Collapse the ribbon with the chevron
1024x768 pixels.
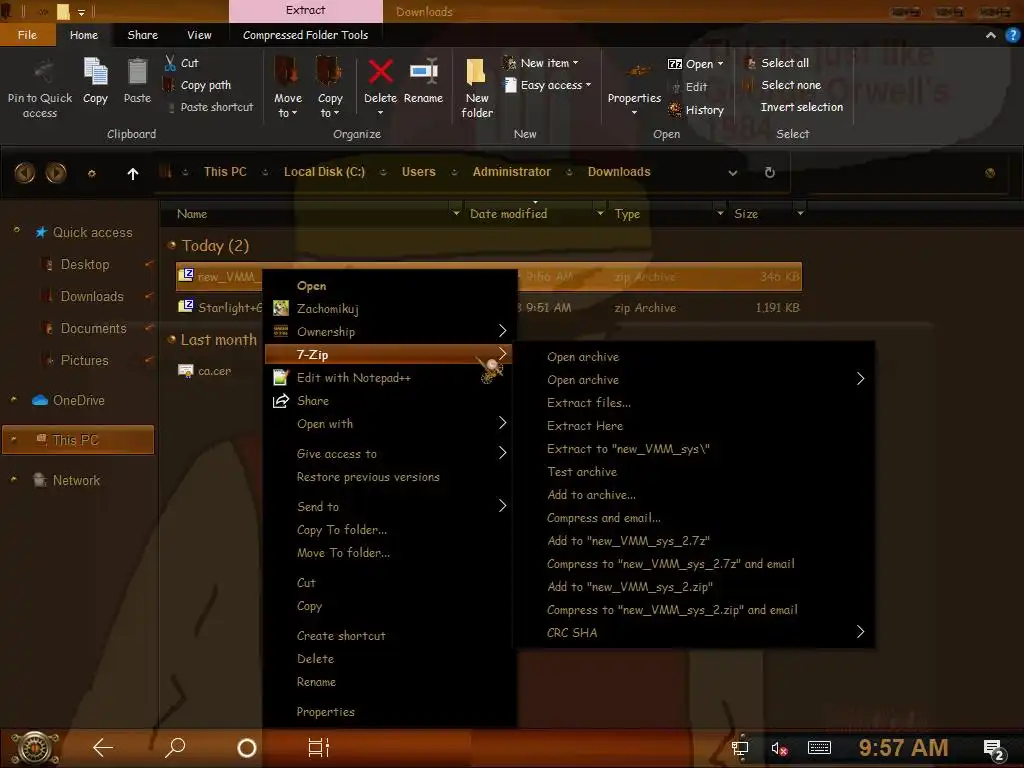[991, 35]
